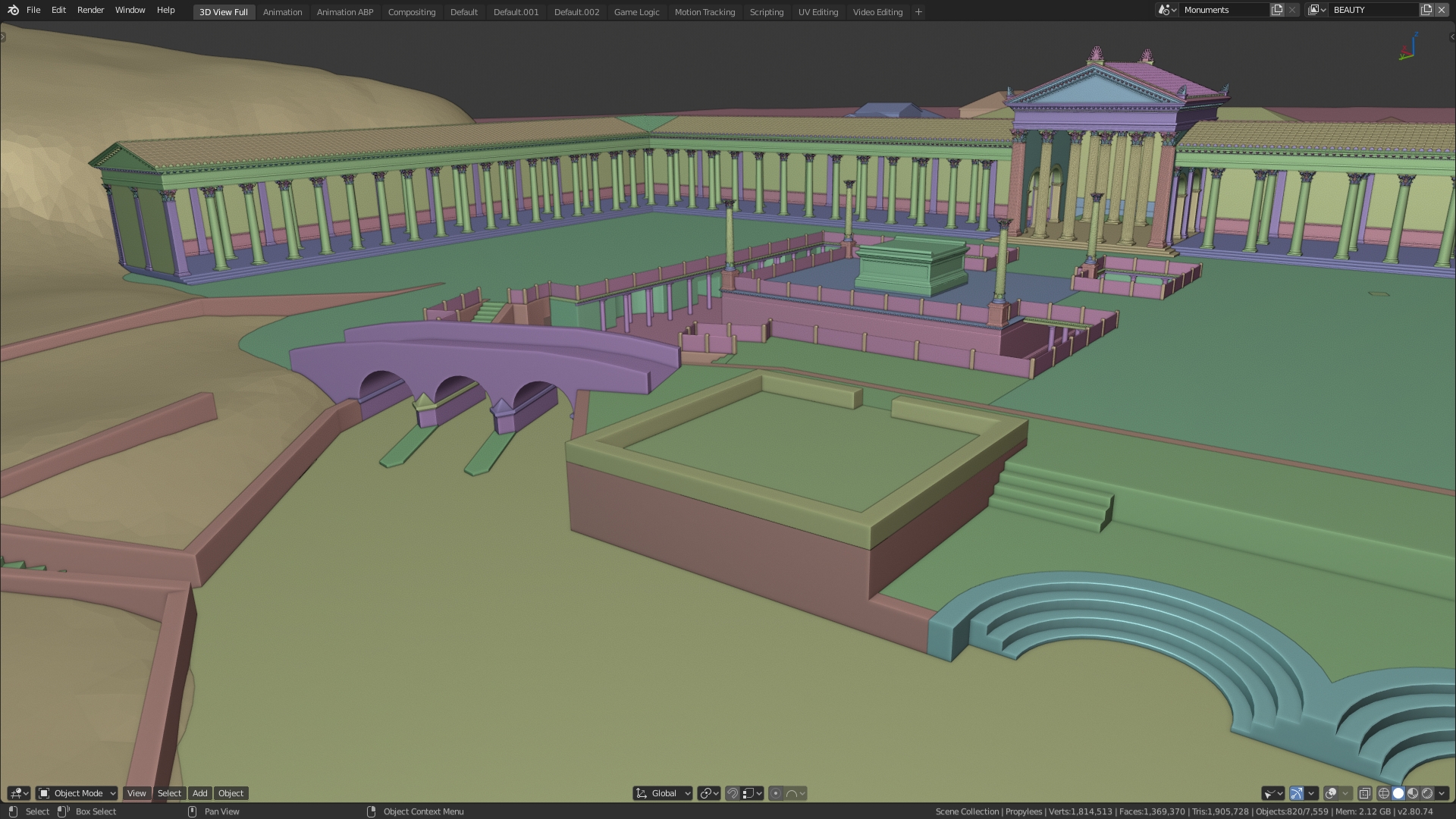Open Global transform orientation dropdown

click(x=664, y=793)
